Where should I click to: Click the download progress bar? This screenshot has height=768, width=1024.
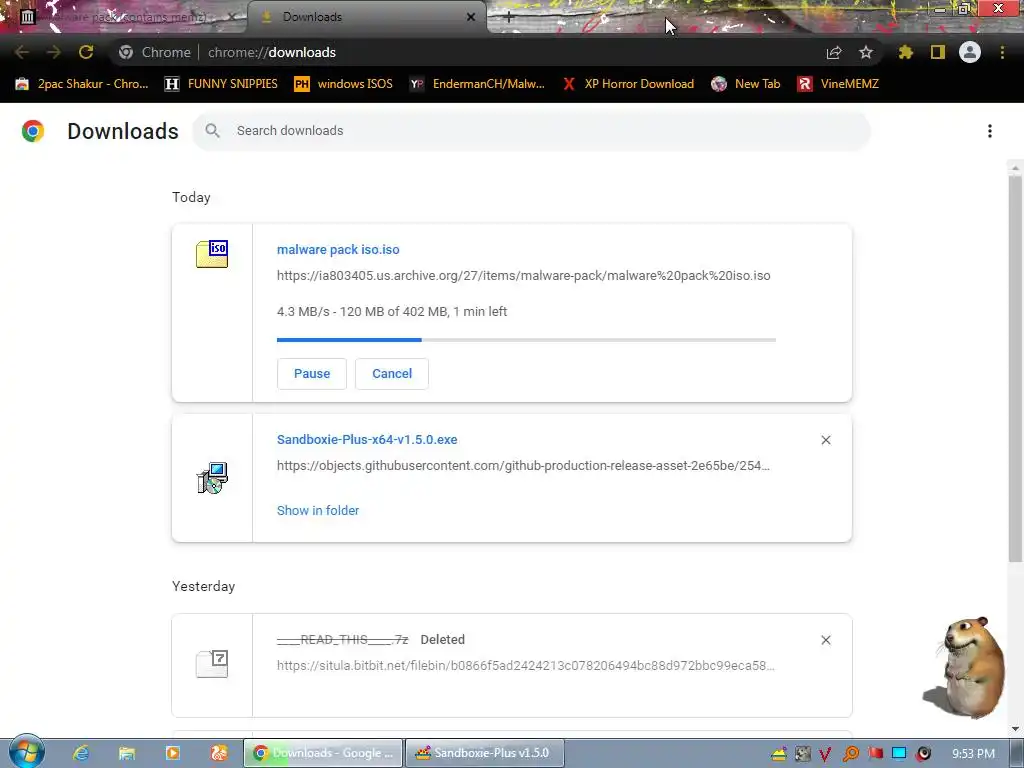coord(526,340)
